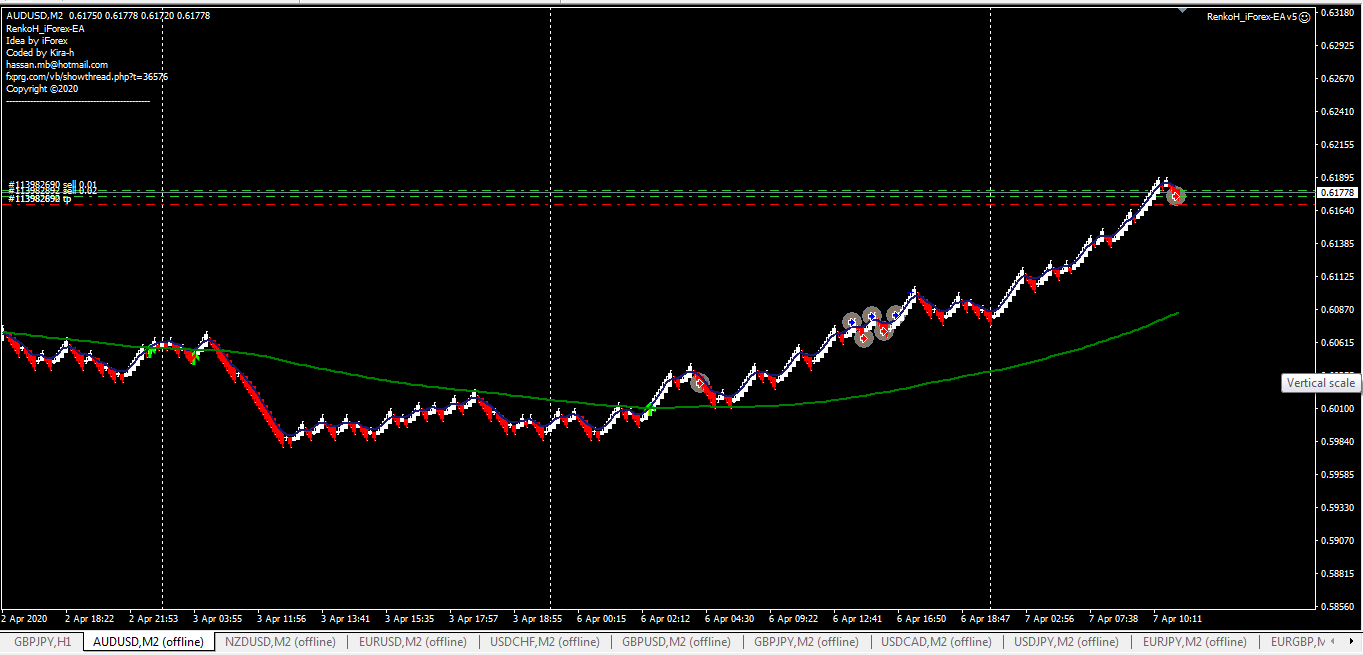The width and height of the screenshot is (1363, 655).
Task: Click the smiley face Expert Advisor icon
Action: [x=1304, y=17]
